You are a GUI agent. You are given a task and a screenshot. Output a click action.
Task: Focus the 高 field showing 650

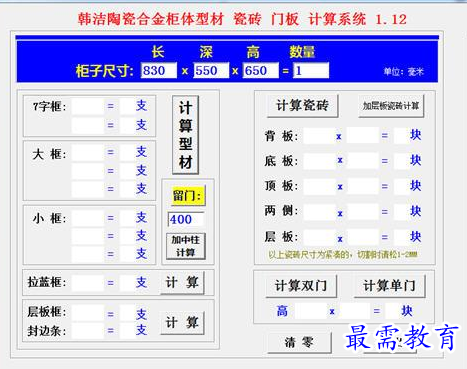(261, 71)
